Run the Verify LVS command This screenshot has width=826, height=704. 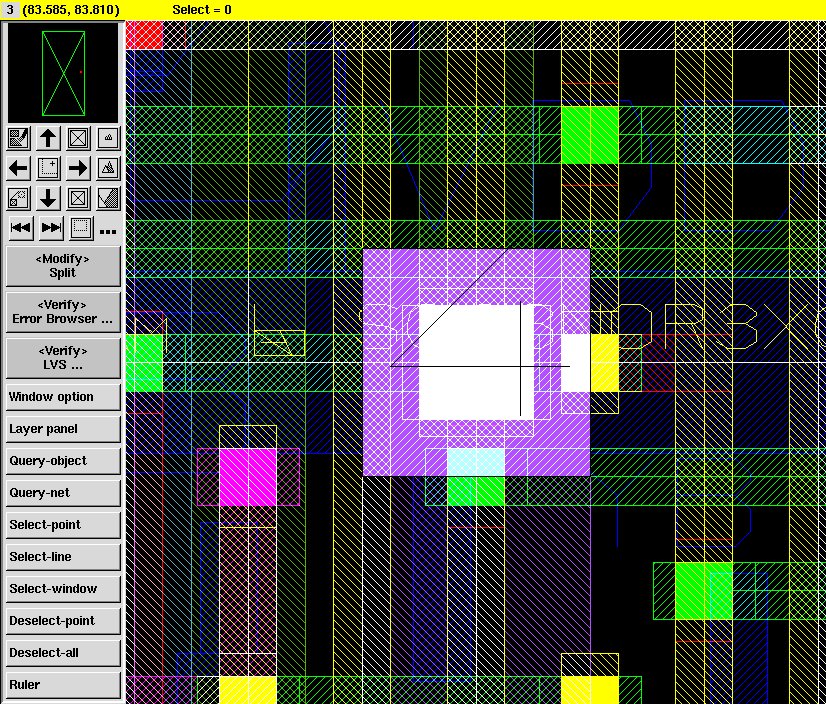tap(63, 358)
